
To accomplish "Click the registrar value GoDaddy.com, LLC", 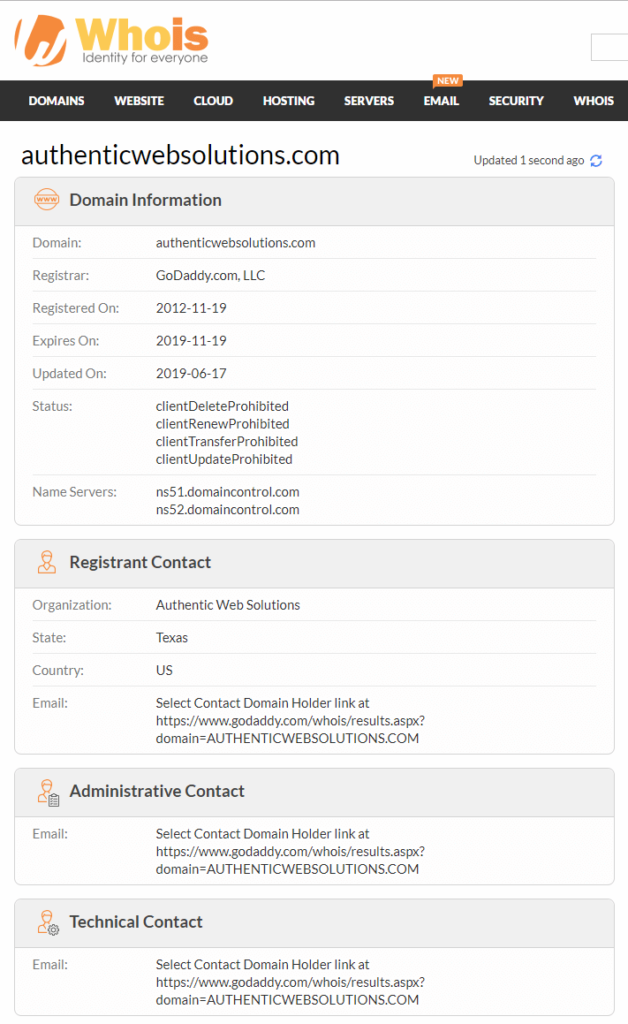I will tap(210, 276).
